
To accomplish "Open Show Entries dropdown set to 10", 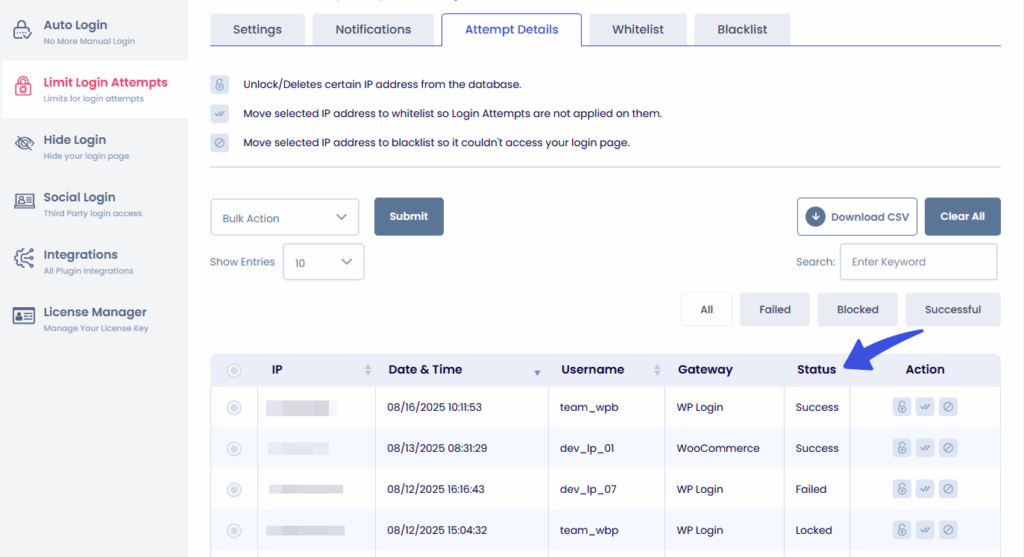I will [x=323, y=262].
